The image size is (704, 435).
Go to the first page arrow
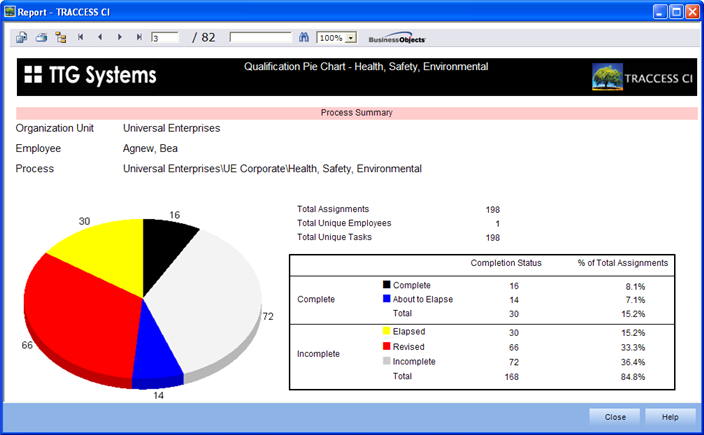[x=80, y=37]
